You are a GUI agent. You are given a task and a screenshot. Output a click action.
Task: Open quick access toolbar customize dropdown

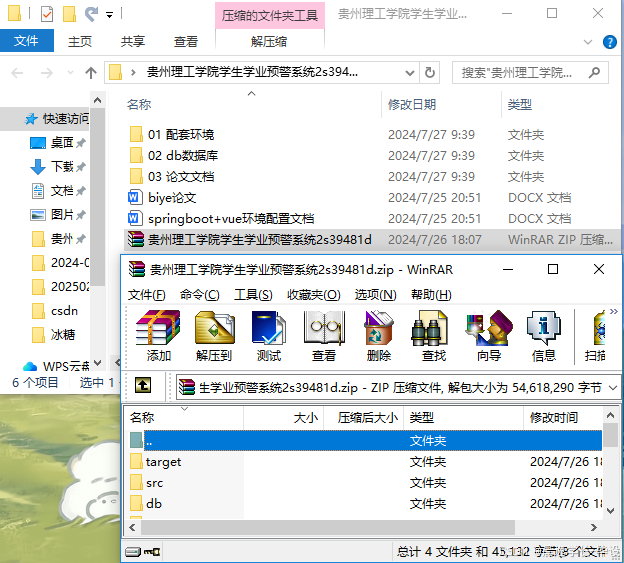[x=109, y=15]
